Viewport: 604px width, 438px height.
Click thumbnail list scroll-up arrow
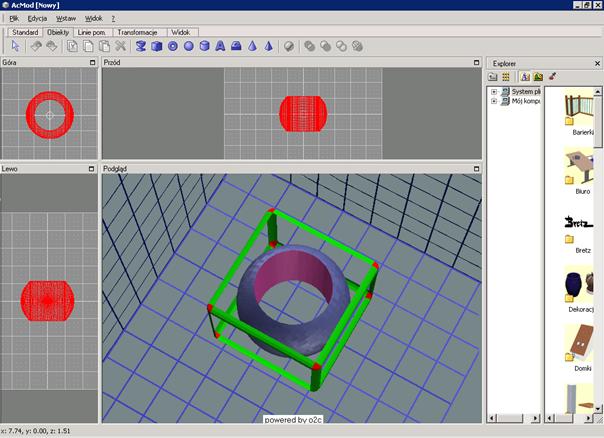(597, 91)
